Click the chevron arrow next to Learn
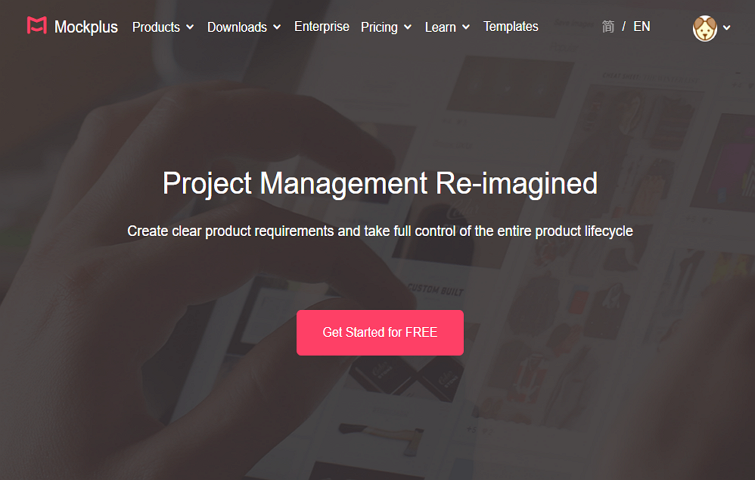 (x=466, y=27)
